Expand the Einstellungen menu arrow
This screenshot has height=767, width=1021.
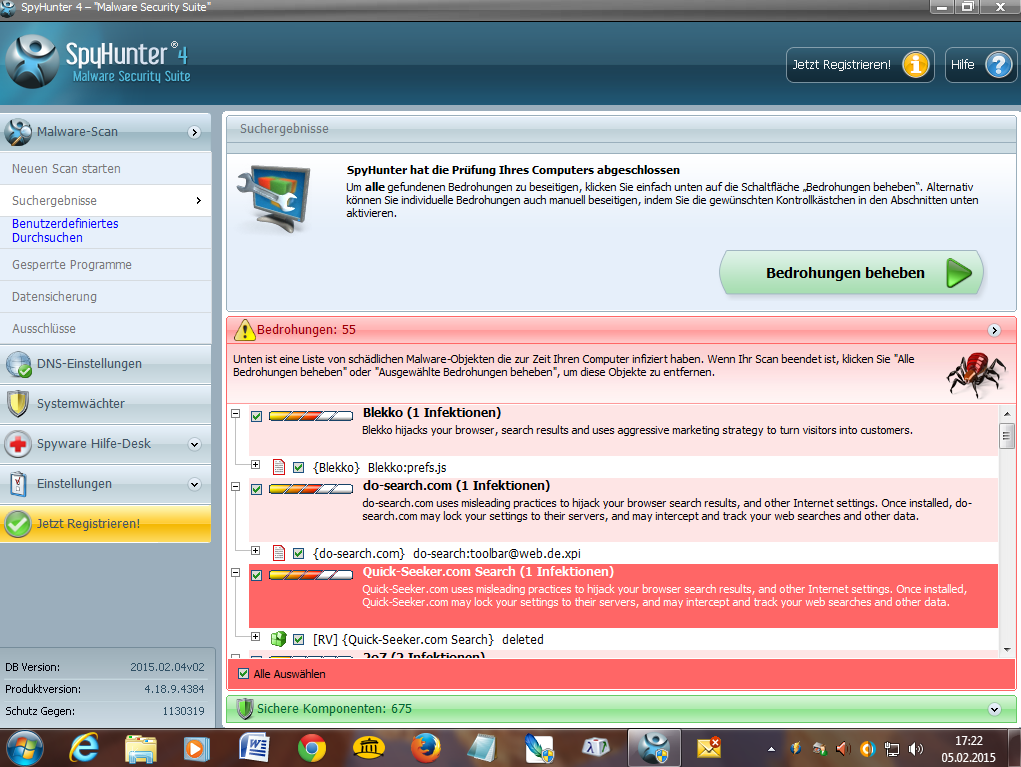pyautogui.click(x=194, y=484)
